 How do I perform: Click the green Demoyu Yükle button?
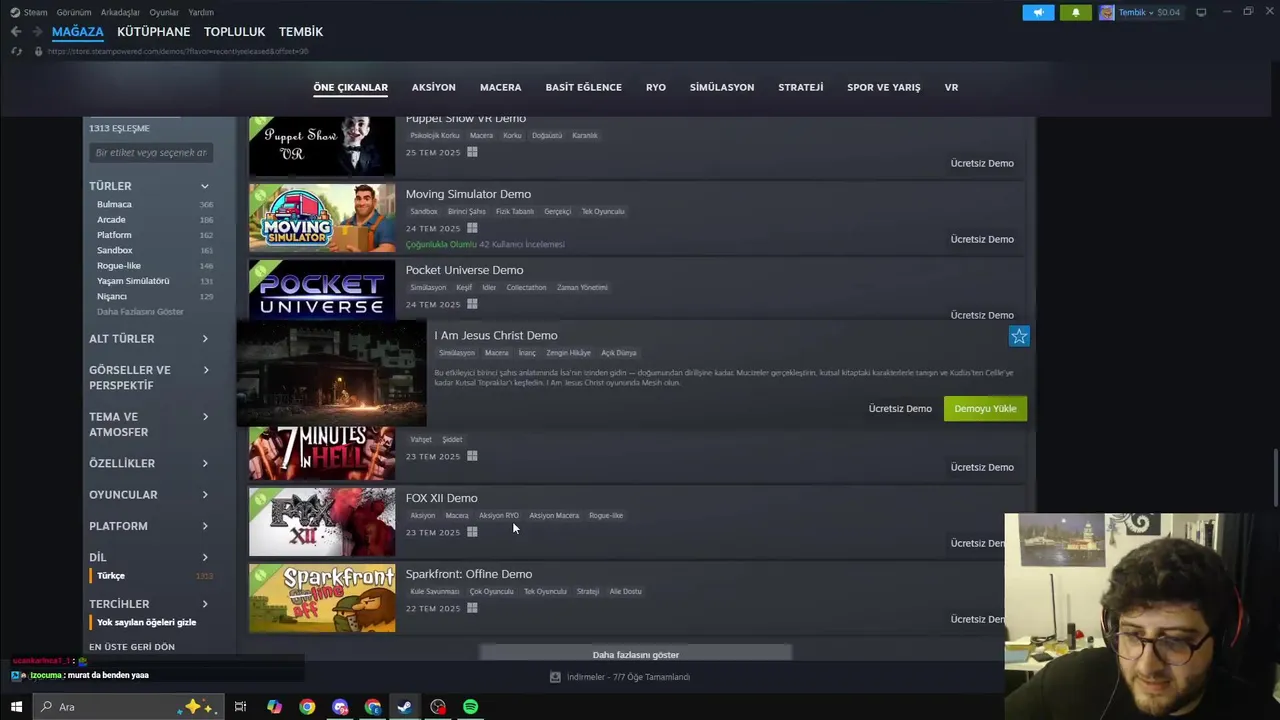tap(985, 409)
